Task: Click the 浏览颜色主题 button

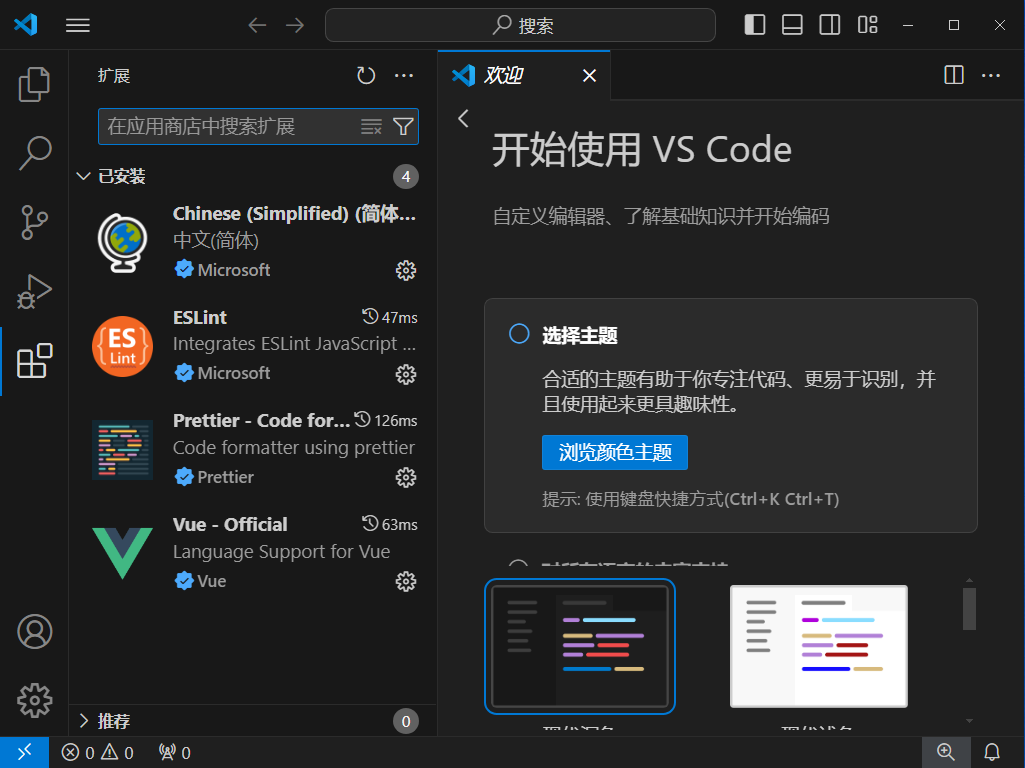Action: (614, 452)
